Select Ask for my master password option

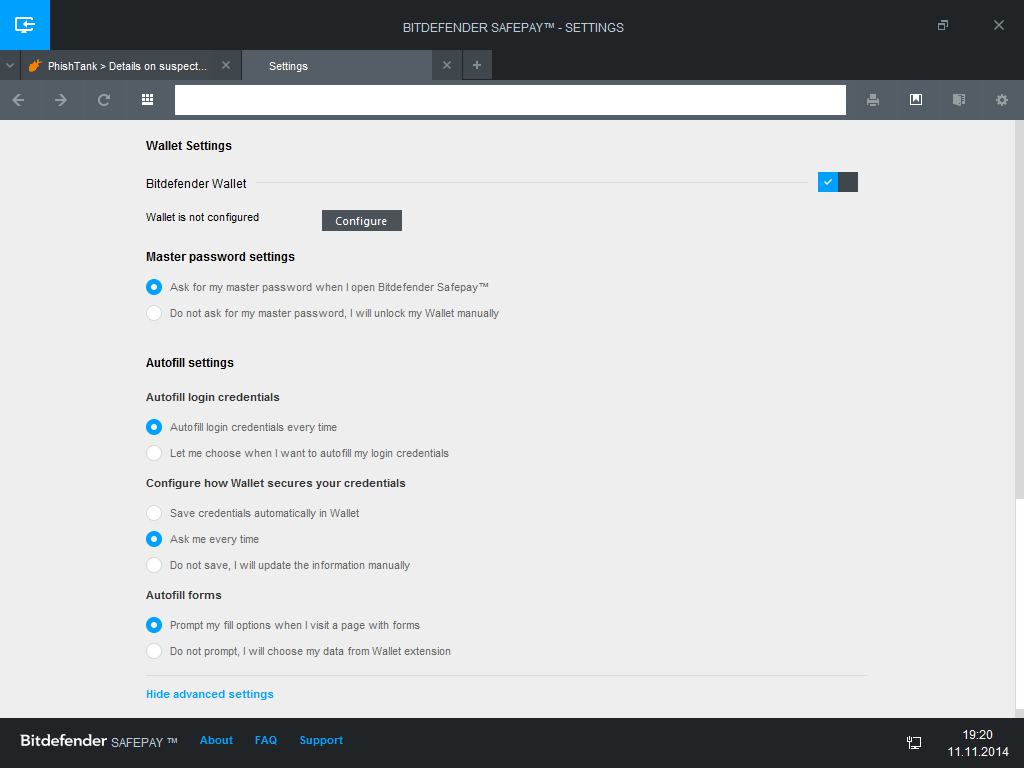coord(154,287)
